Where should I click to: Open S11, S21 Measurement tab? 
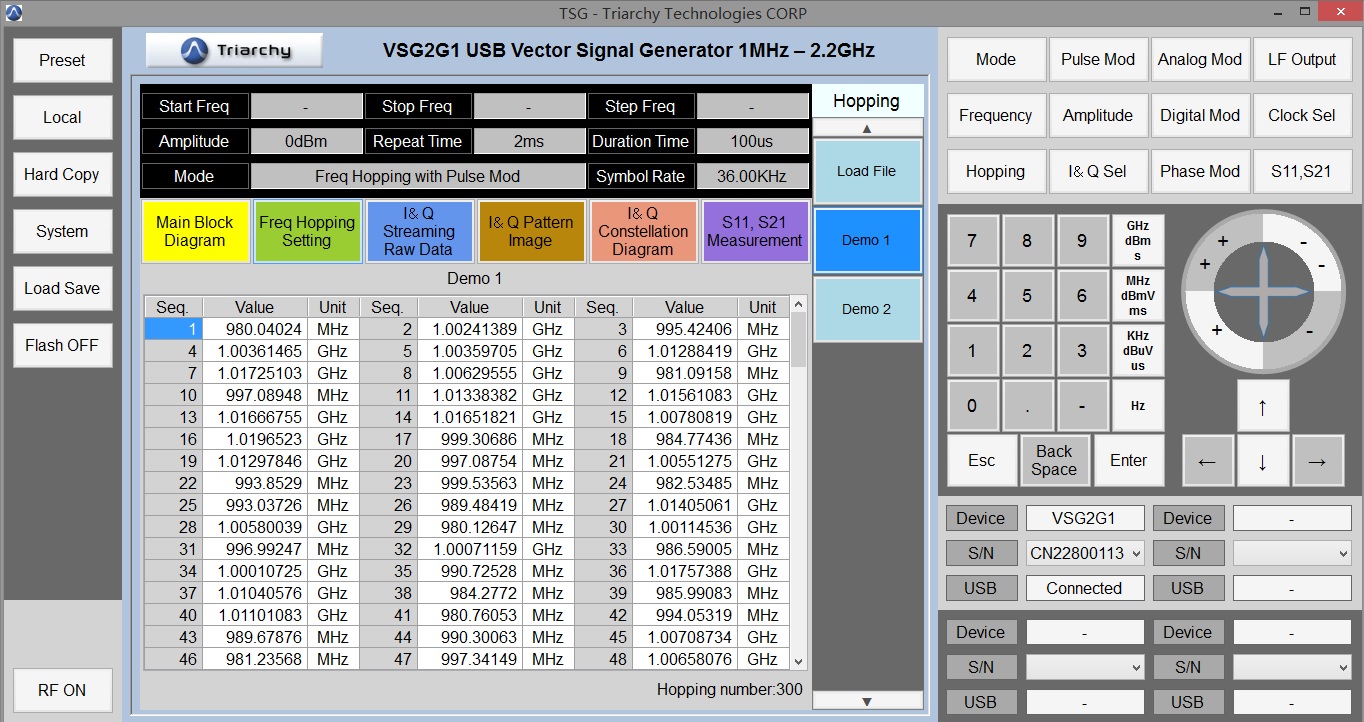coord(755,231)
